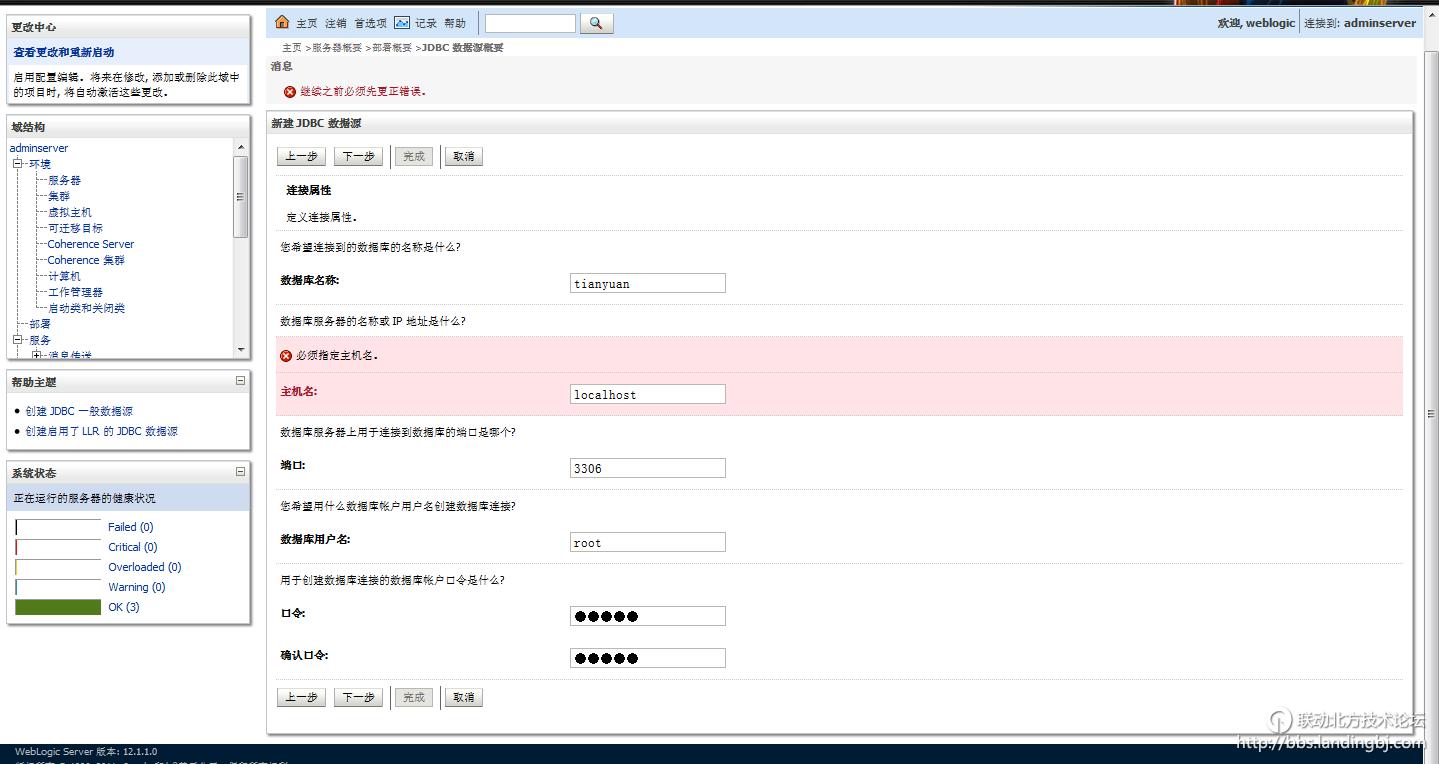Click the 记录 chart icon in the toolbar
This screenshot has height=764, width=1439.
coord(404,22)
